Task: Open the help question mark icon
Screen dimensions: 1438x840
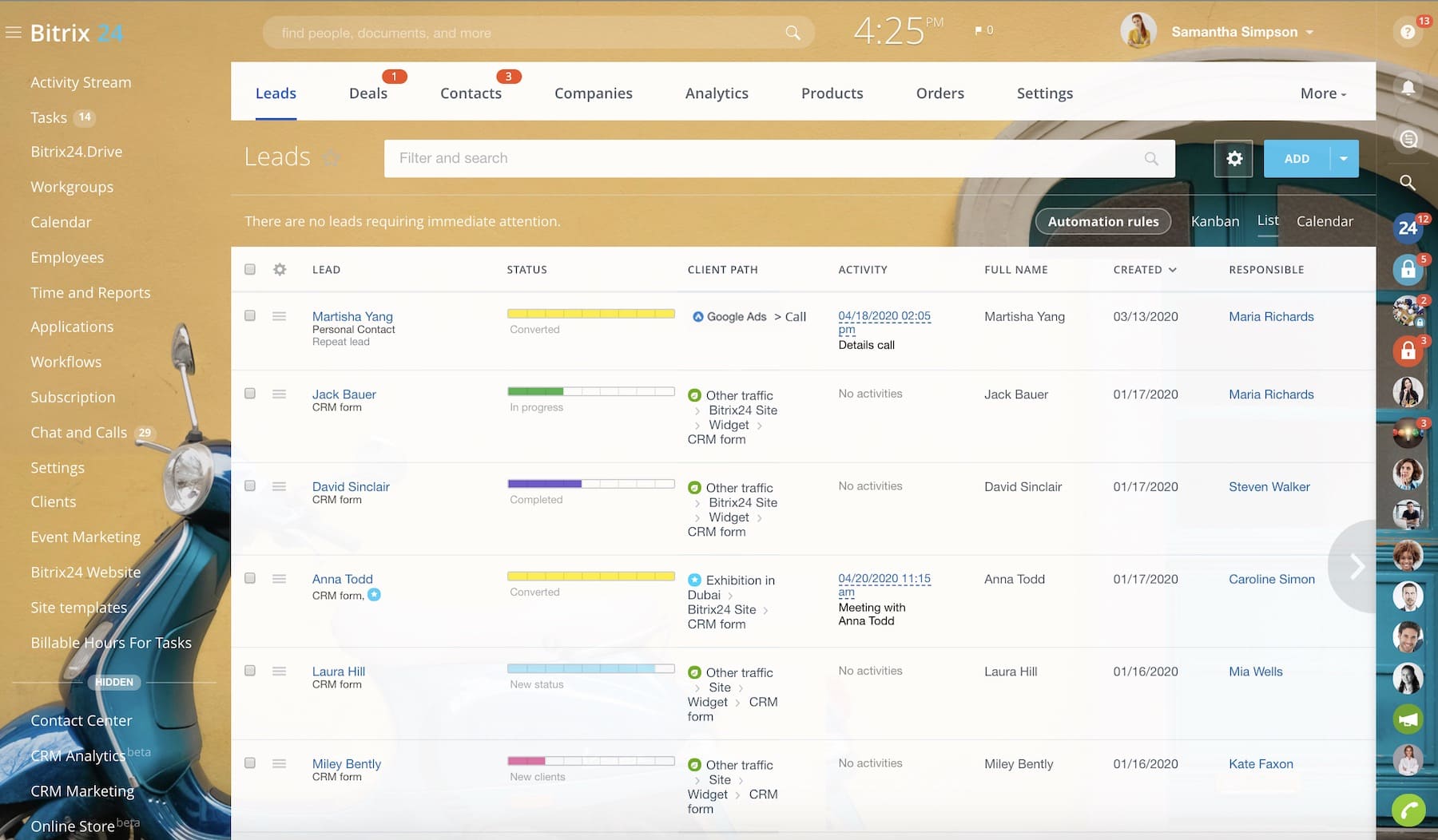Action: [1407, 32]
